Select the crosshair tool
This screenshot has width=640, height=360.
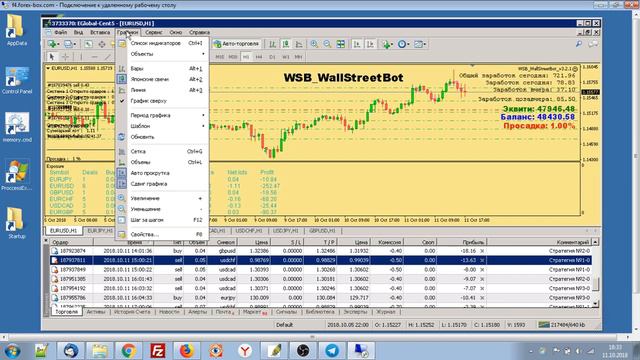(x=65, y=57)
